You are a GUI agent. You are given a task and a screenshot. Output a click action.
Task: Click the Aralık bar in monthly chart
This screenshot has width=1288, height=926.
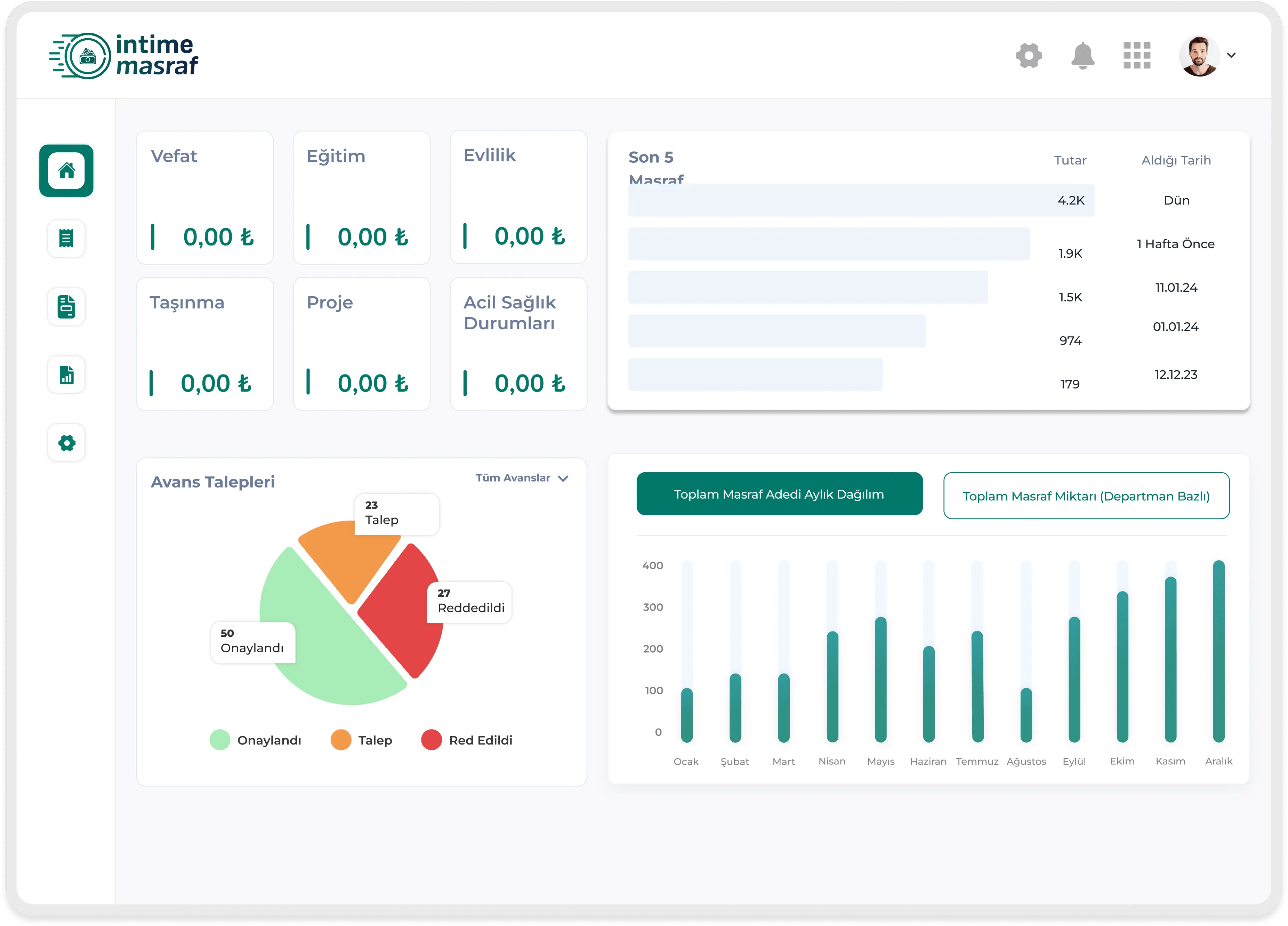(1219, 651)
